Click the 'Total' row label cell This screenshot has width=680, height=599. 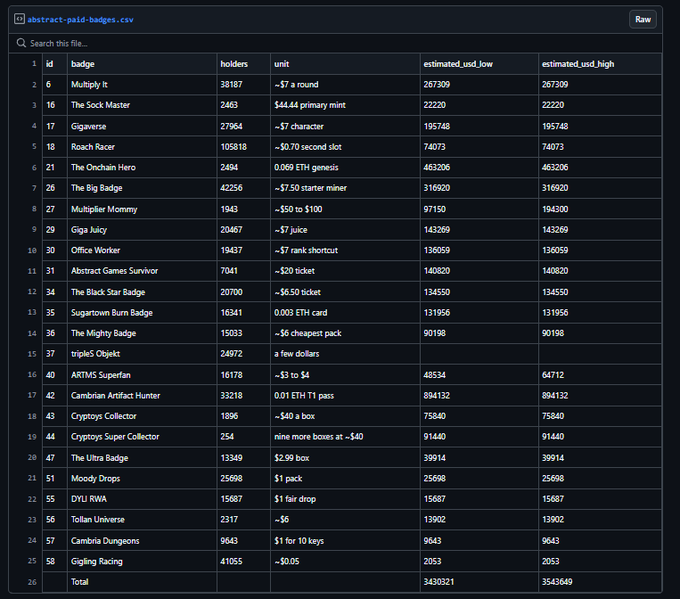(142, 582)
